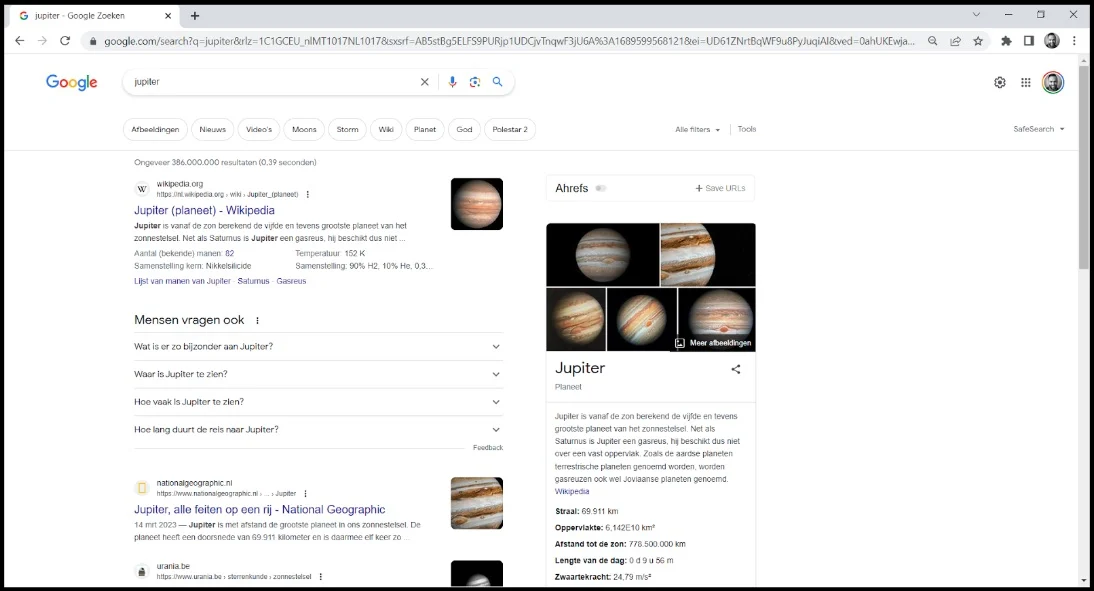
Task: Select the Moons filter chip
Action: (304, 129)
